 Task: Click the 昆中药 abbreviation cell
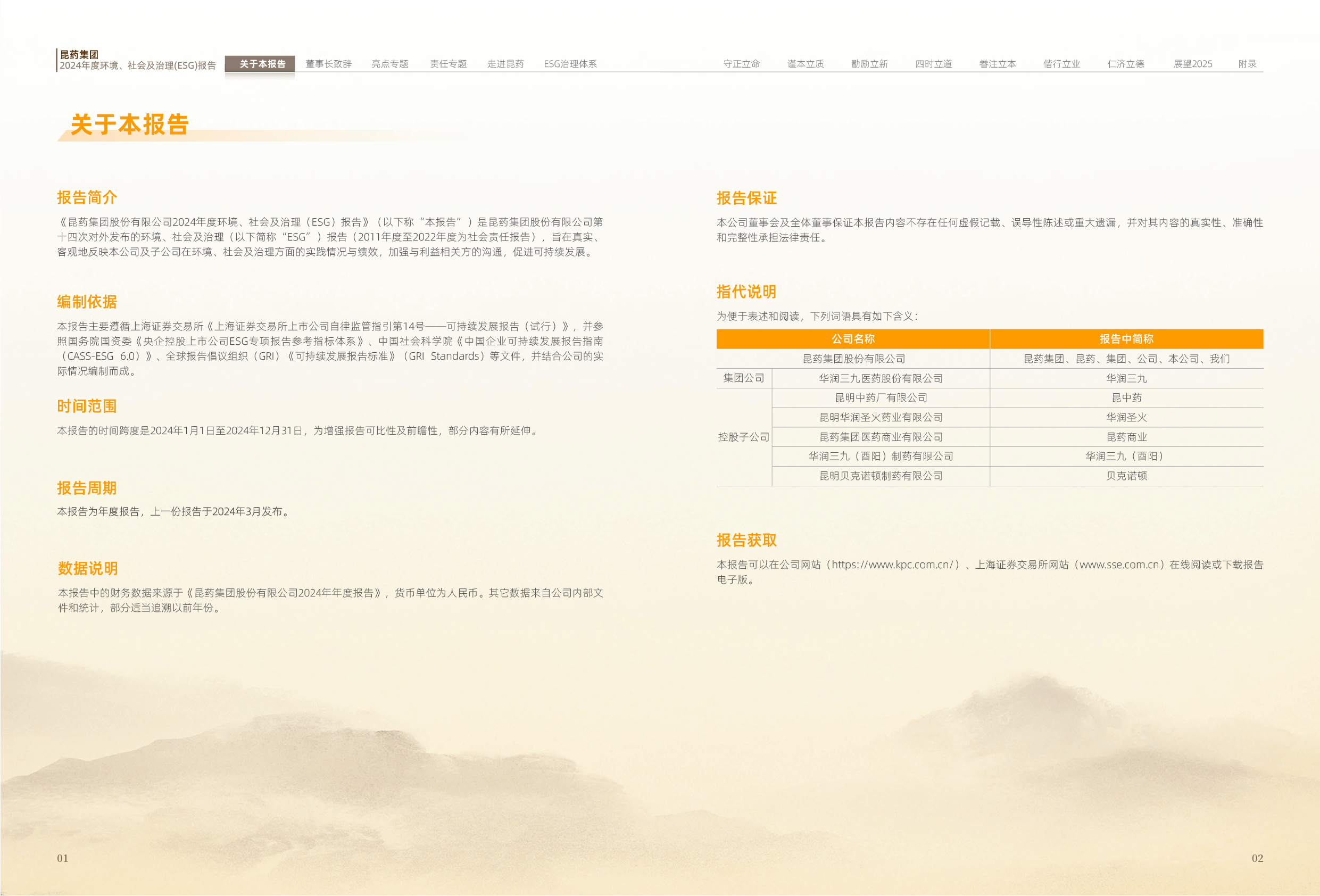click(1126, 397)
